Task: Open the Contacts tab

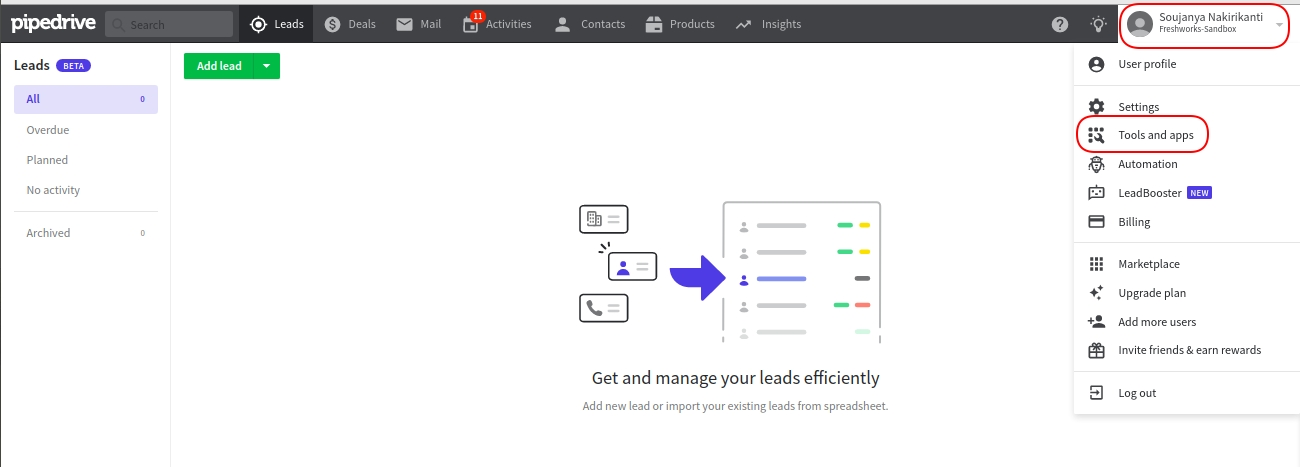Action: point(589,24)
